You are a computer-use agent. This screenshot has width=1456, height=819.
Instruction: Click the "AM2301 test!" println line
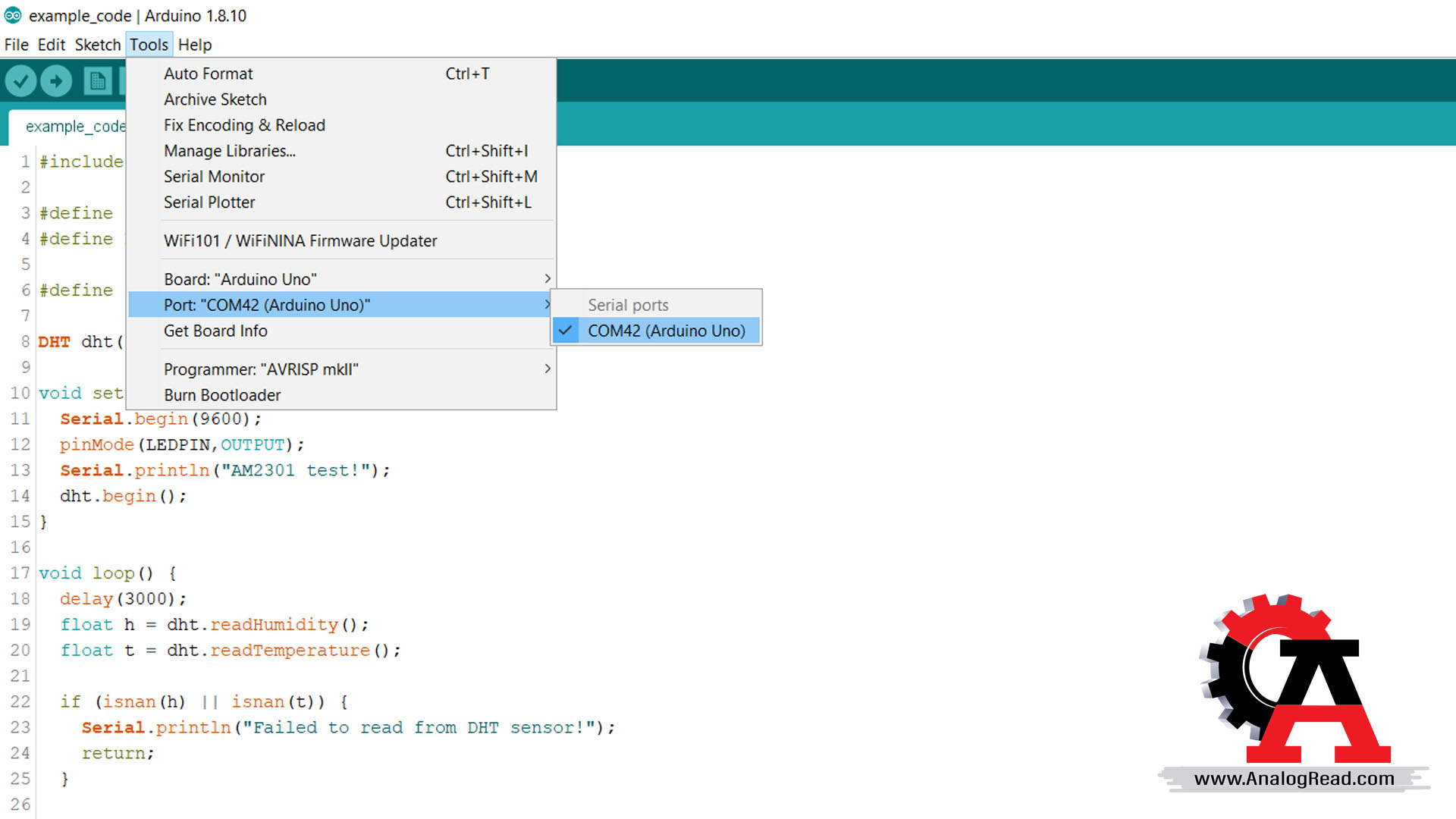pos(224,470)
